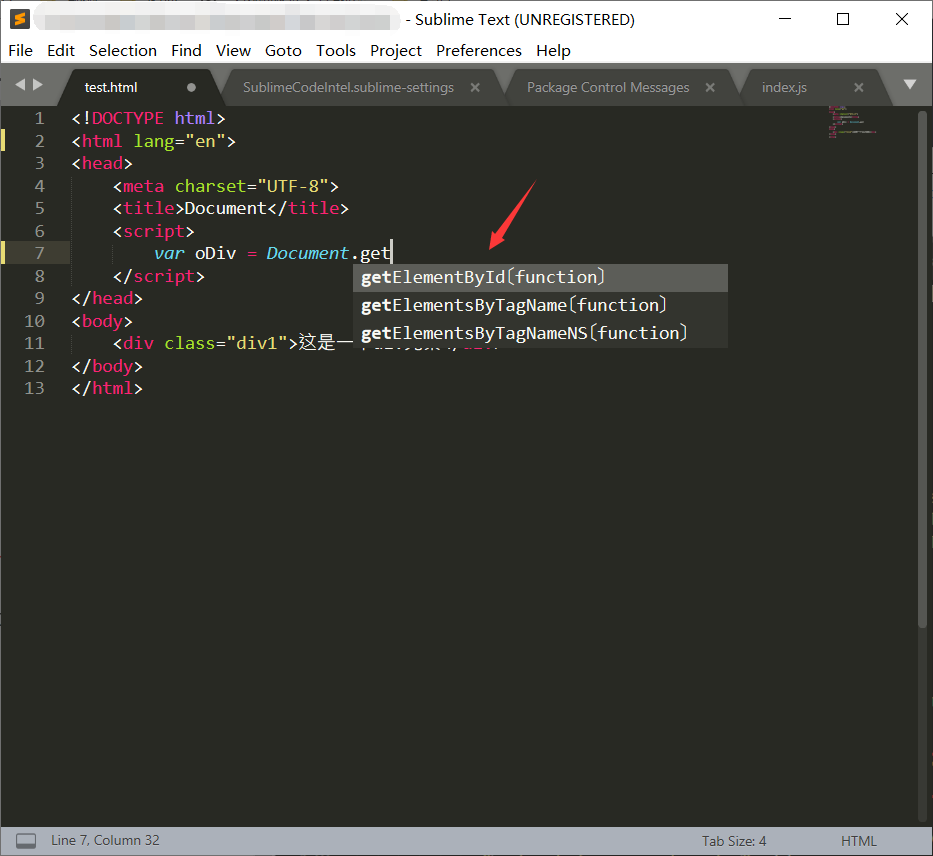The height and width of the screenshot is (856, 933).
Task: Click the oDiv variable name
Action: (215, 254)
